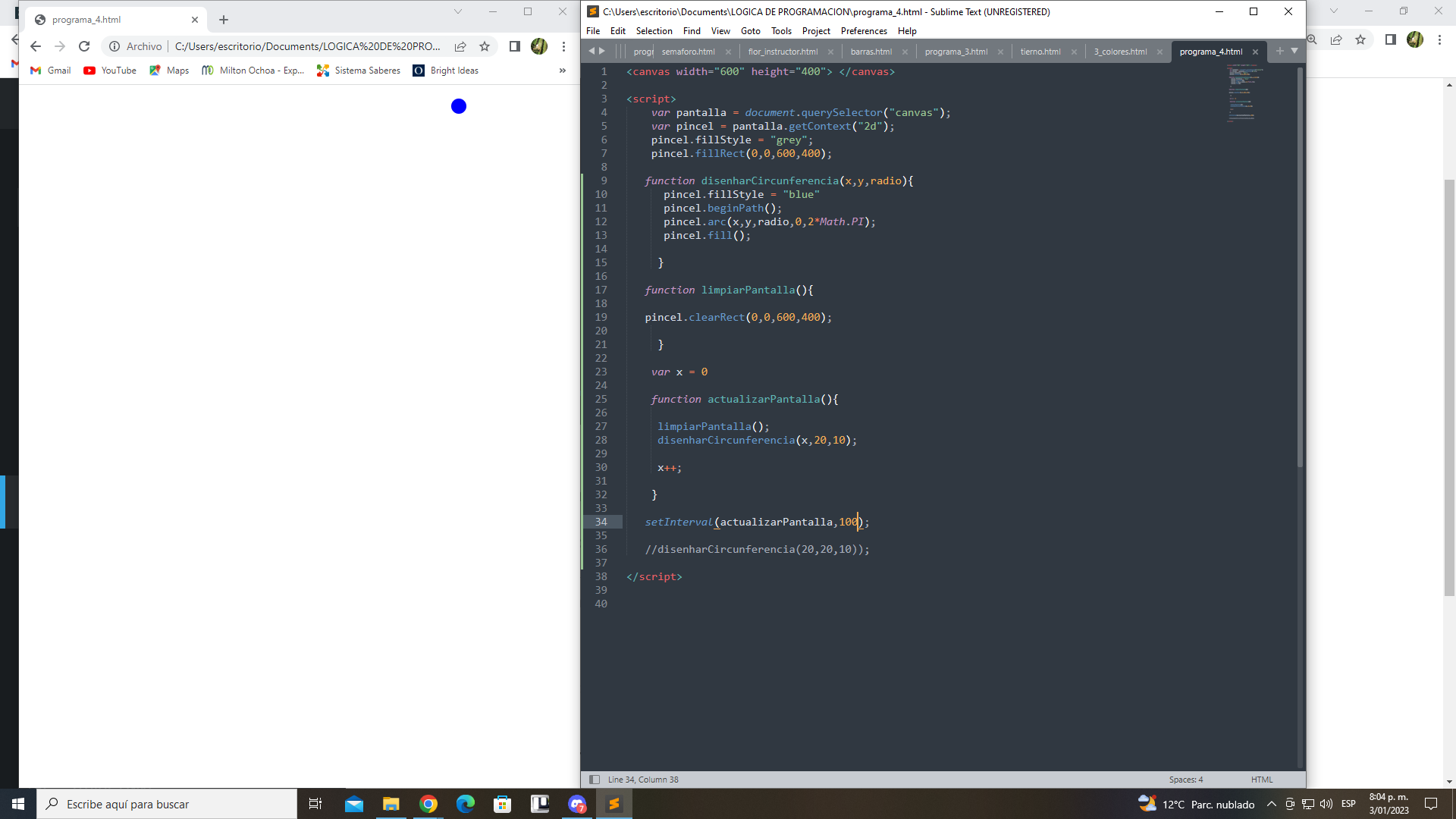Click the Sublime code minimap
Screen dimensions: 1456x819
pos(1244,94)
